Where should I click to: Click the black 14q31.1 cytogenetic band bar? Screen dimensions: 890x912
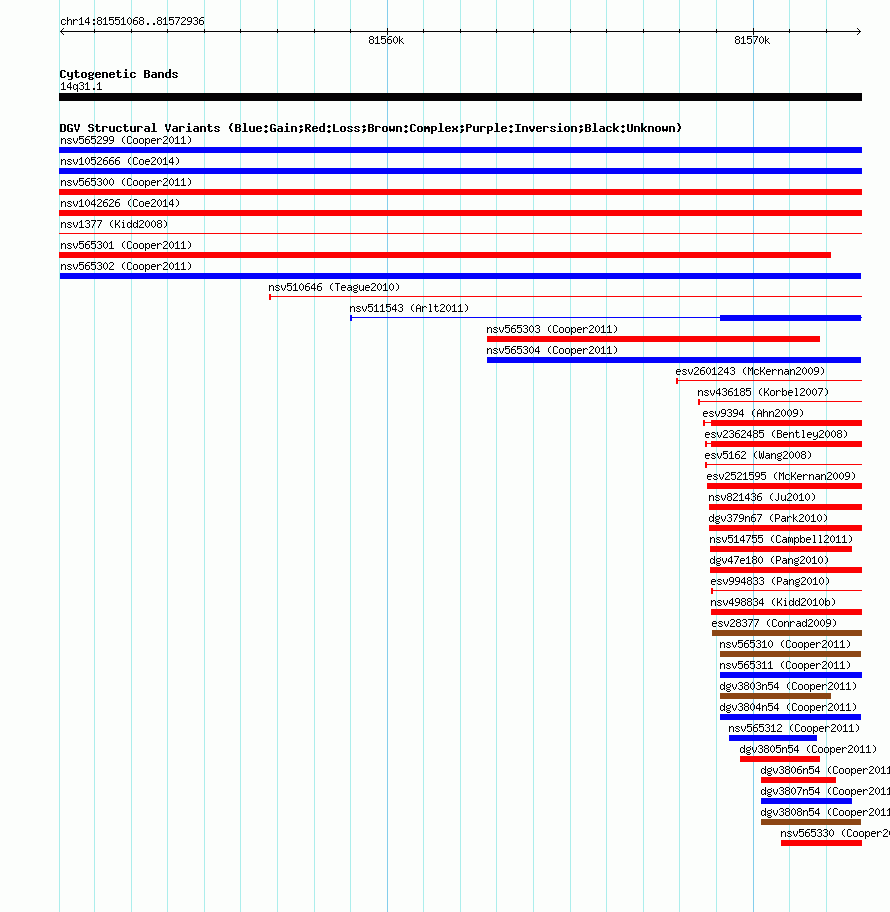pyautogui.click(x=460, y=97)
